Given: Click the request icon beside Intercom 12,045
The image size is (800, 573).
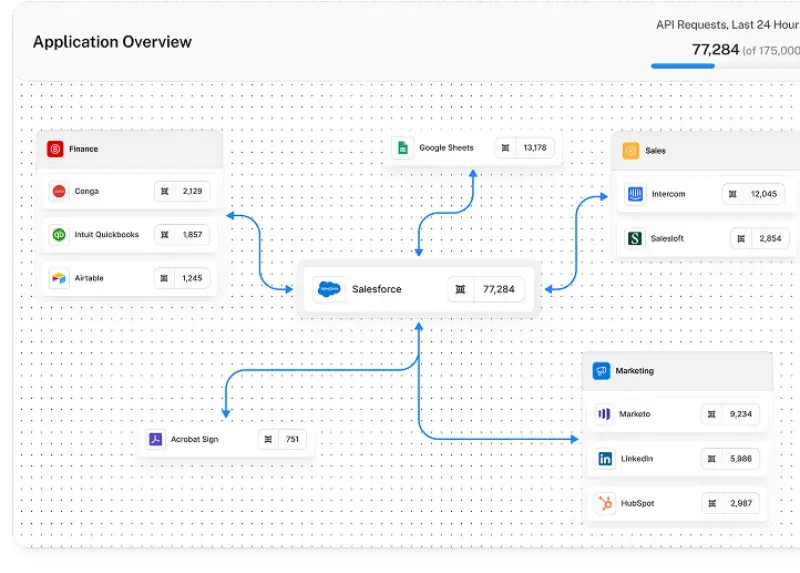Looking at the screenshot, I should (x=733, y=194).
